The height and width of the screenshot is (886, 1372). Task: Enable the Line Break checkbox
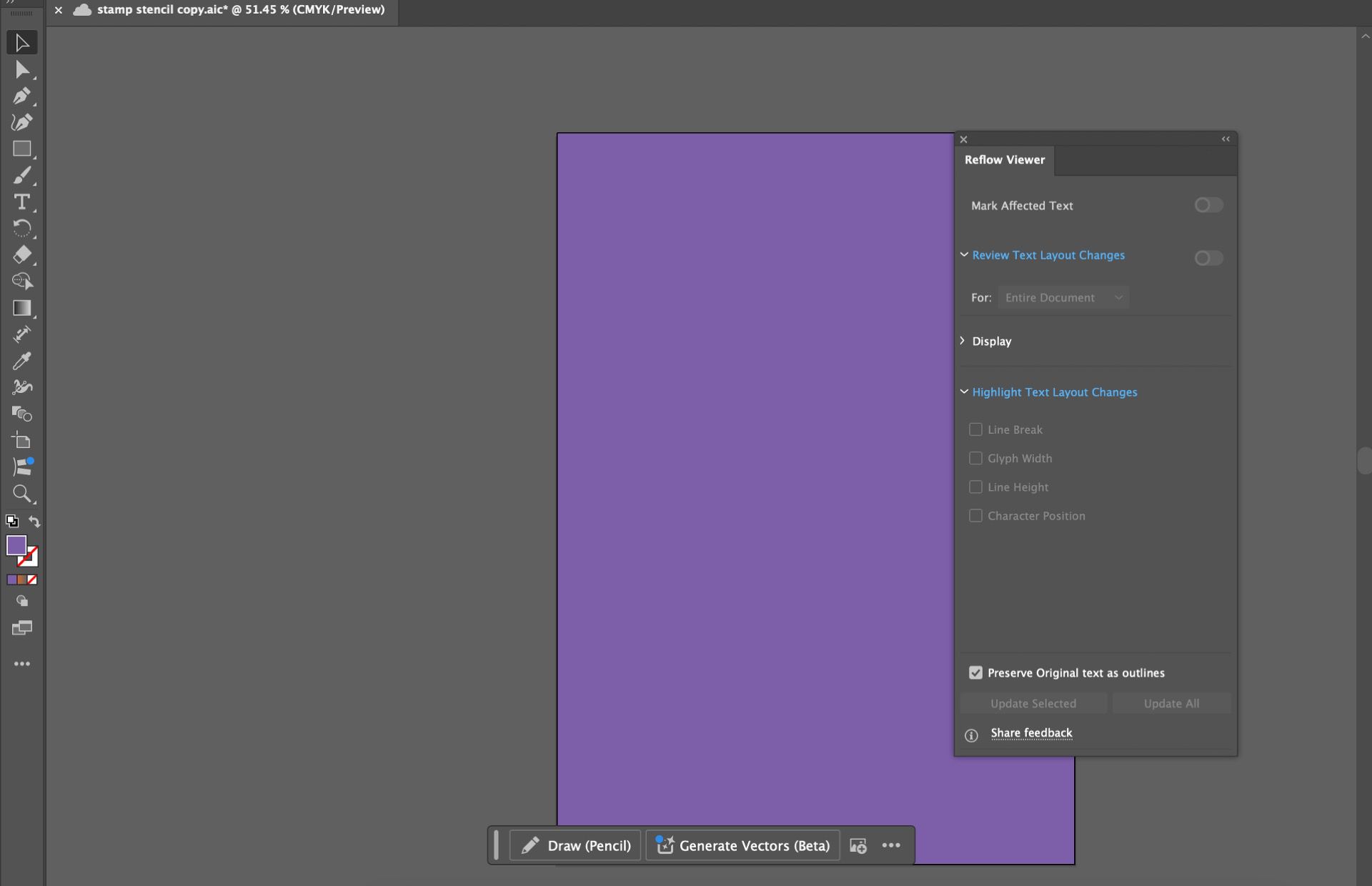coord(976,429)
